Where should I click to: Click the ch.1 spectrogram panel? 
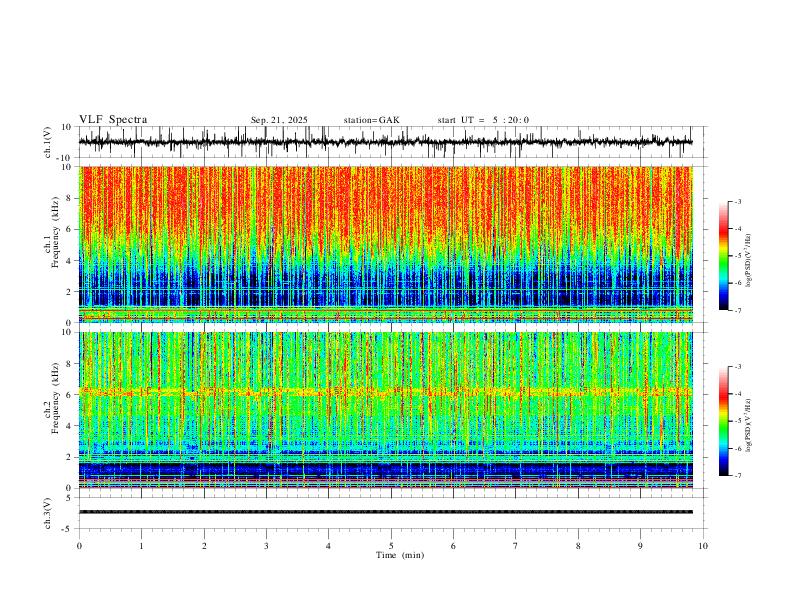point(385,244)
